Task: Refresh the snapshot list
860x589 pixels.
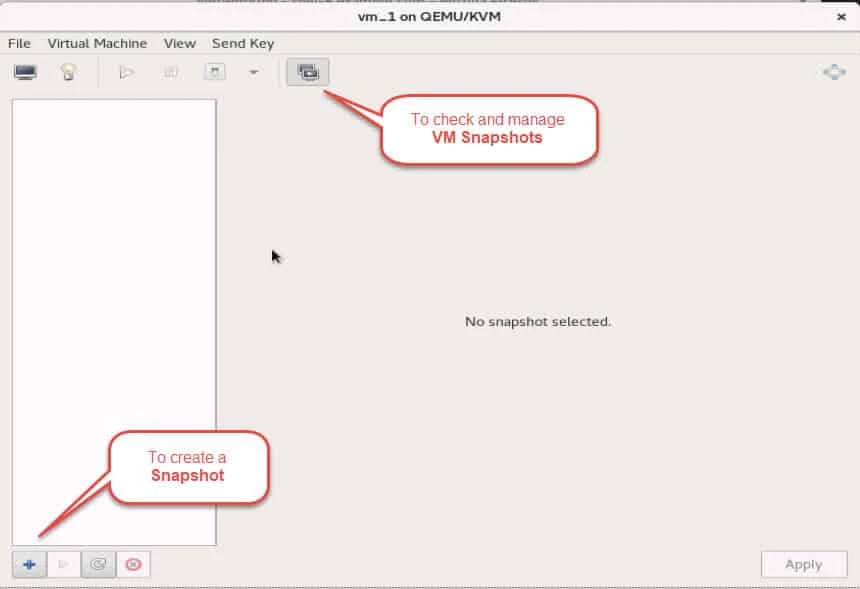Action: click(98, 563)
